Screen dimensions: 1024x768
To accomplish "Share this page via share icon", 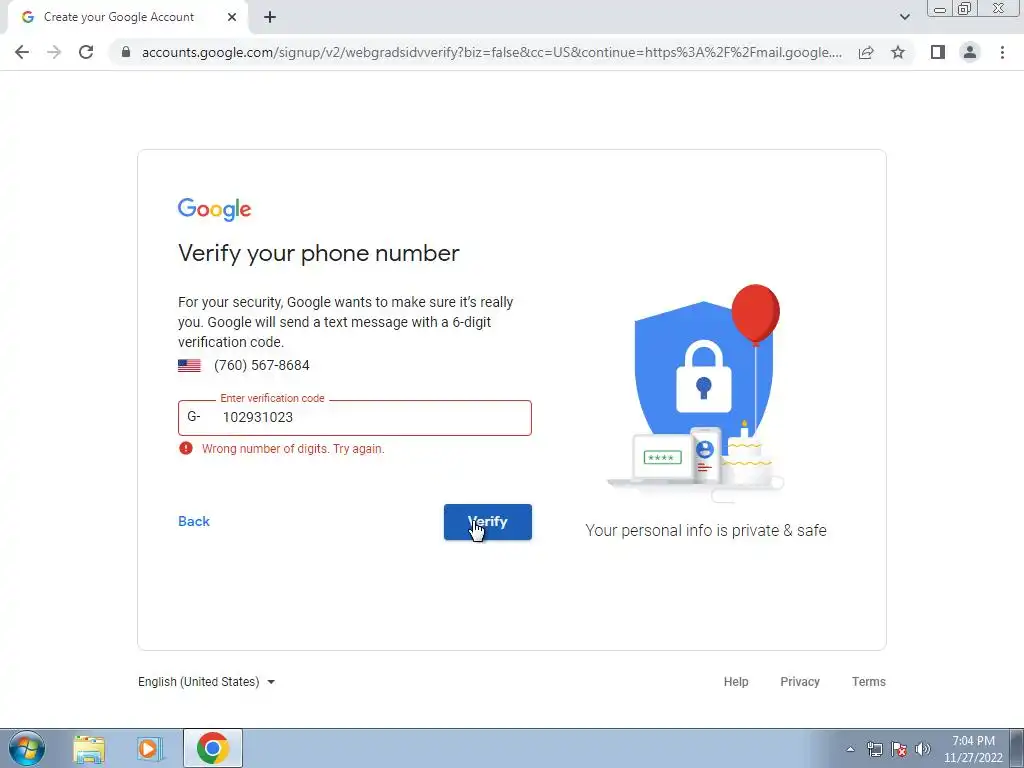I will (x=866, y=52).
